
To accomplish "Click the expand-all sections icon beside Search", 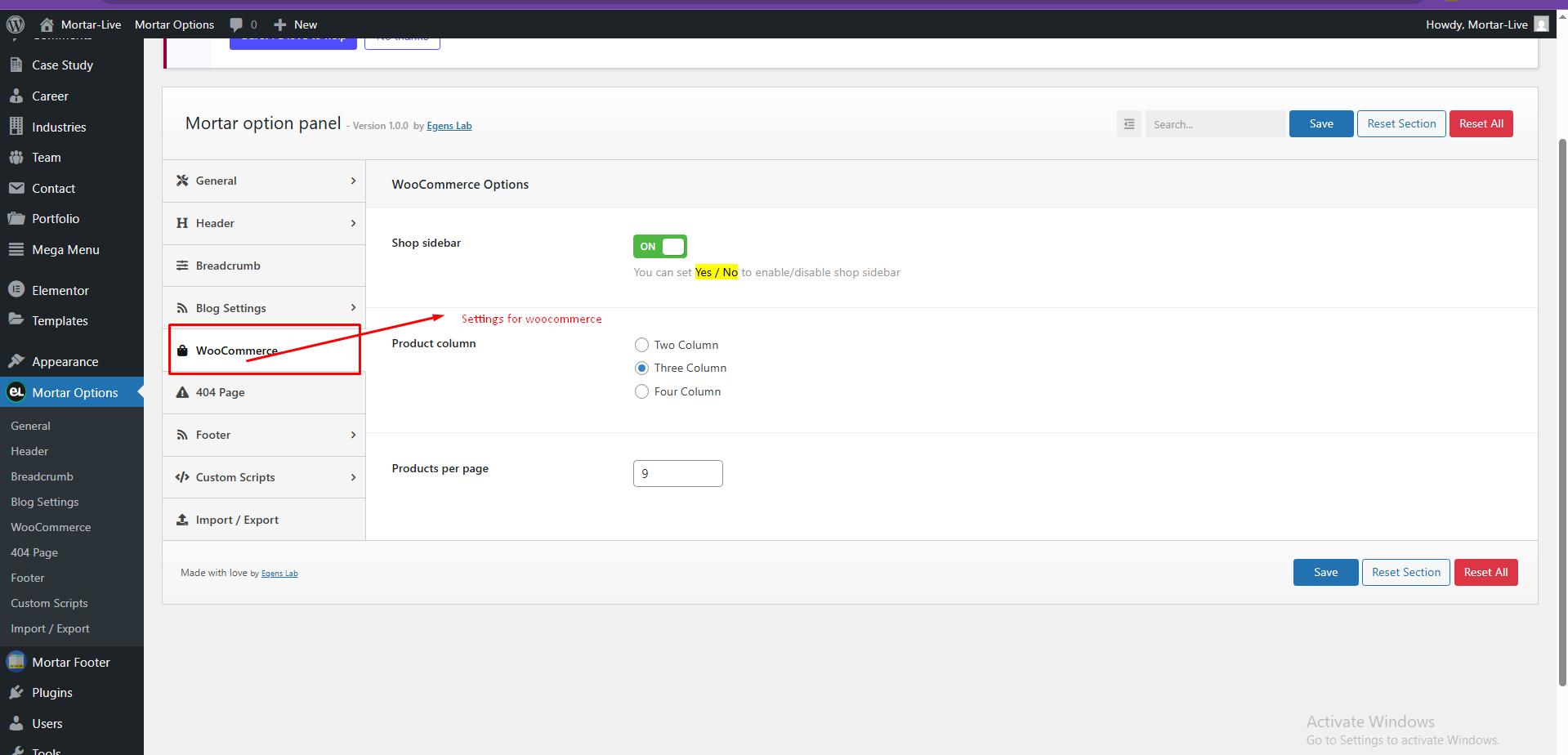I will click(1128, 124).
